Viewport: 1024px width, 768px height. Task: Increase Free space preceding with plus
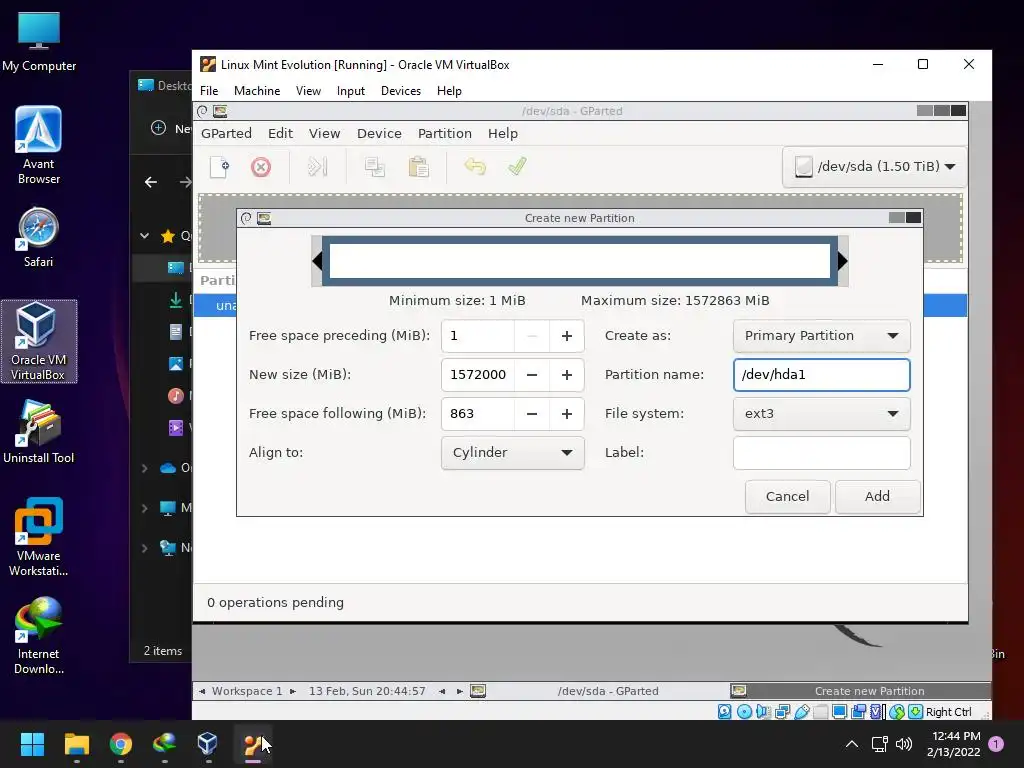point(567,336)
